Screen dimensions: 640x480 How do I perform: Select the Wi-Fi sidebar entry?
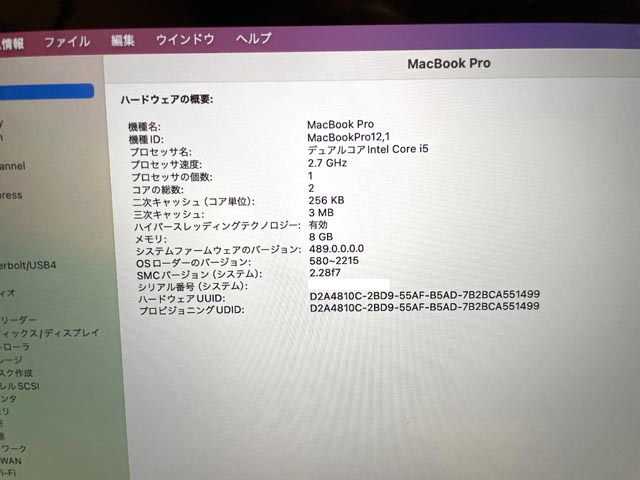pos(10,474)
